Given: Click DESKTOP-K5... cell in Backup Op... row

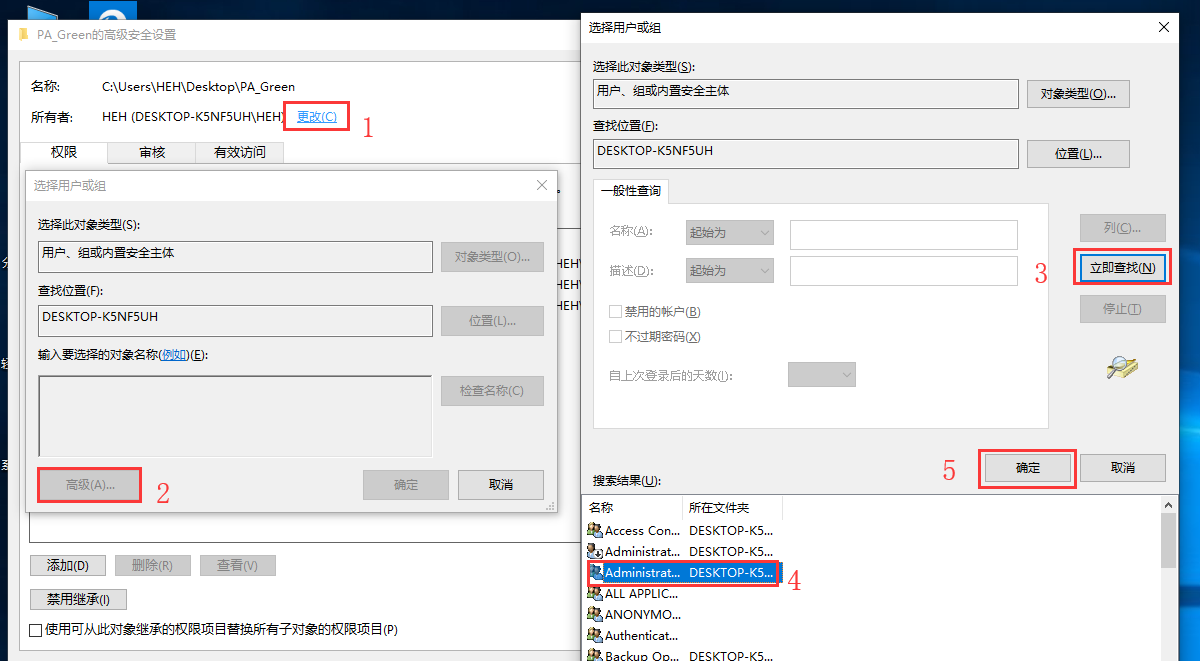Looking at the screenshot, I should [731, 655].
